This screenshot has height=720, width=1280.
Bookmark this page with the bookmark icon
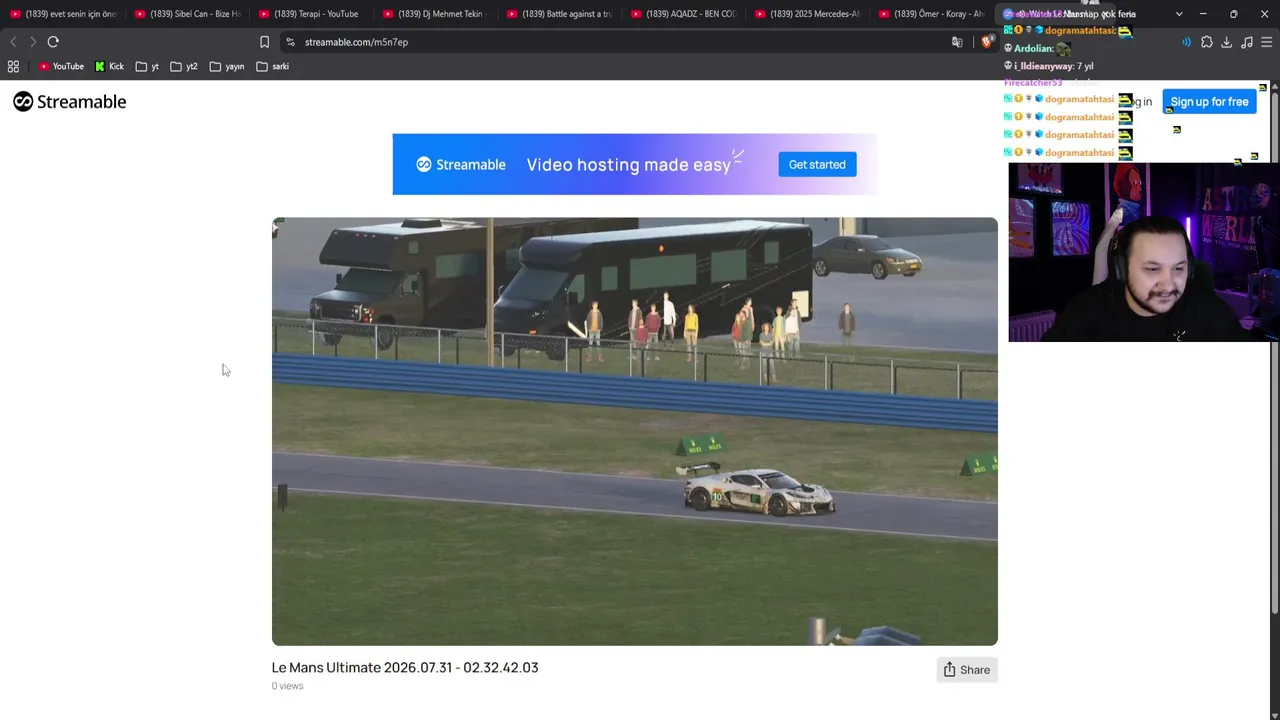(264, 42)
